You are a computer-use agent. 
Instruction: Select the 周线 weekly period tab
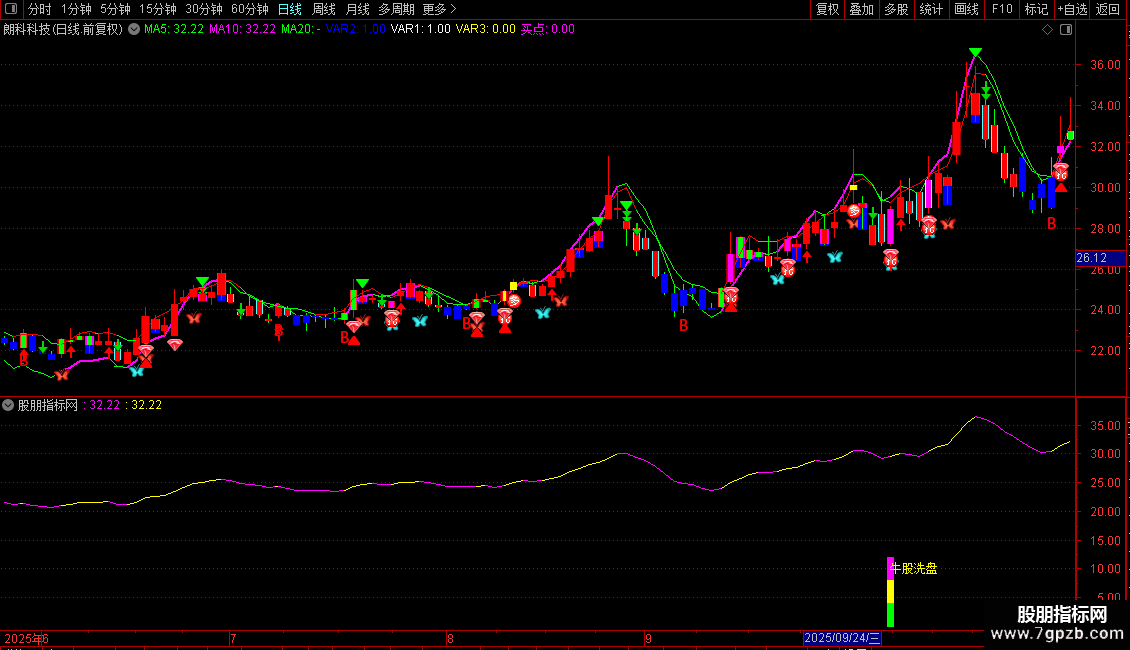tap(324, 9)
